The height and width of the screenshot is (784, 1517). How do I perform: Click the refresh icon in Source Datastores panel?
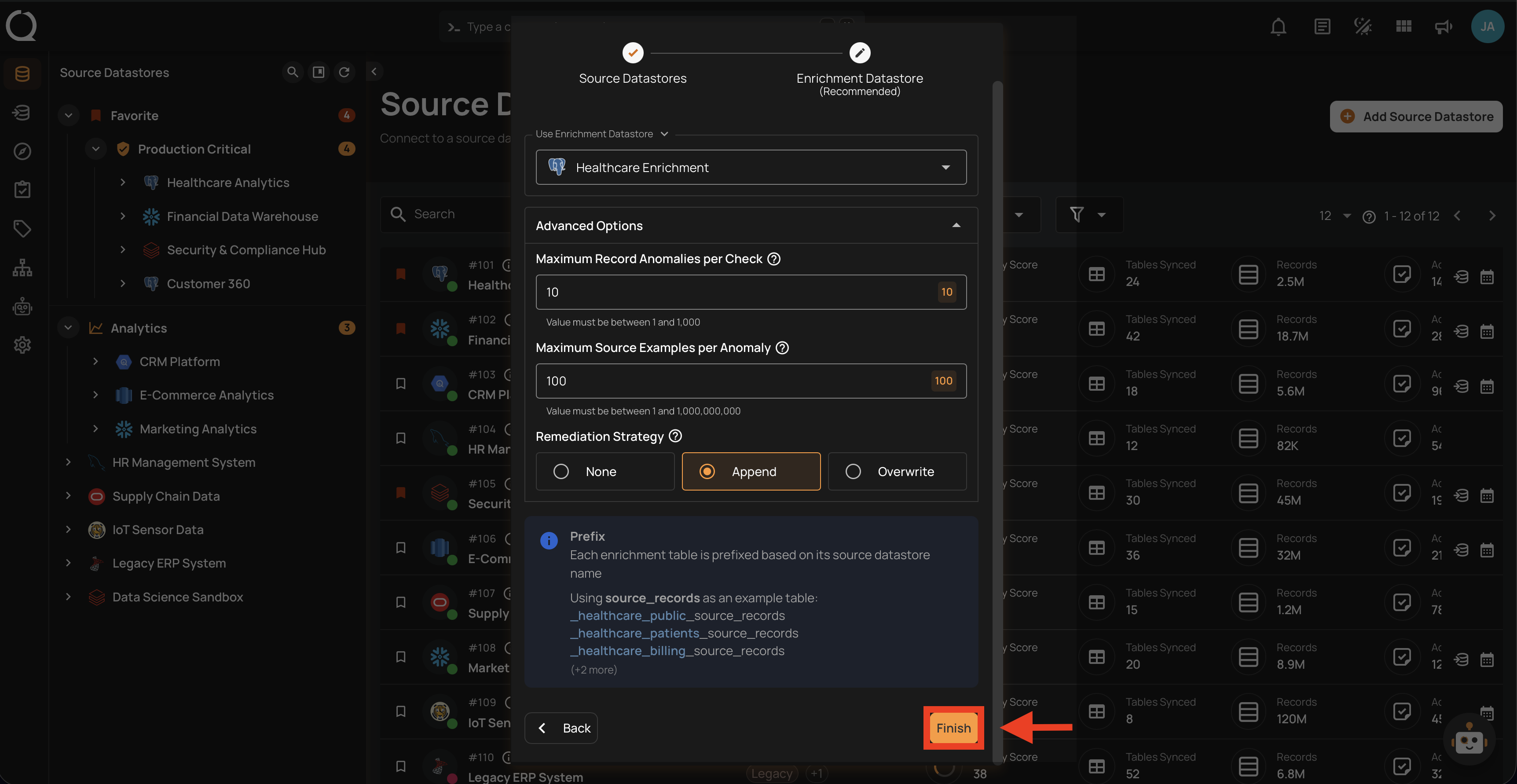coord(344,72)
